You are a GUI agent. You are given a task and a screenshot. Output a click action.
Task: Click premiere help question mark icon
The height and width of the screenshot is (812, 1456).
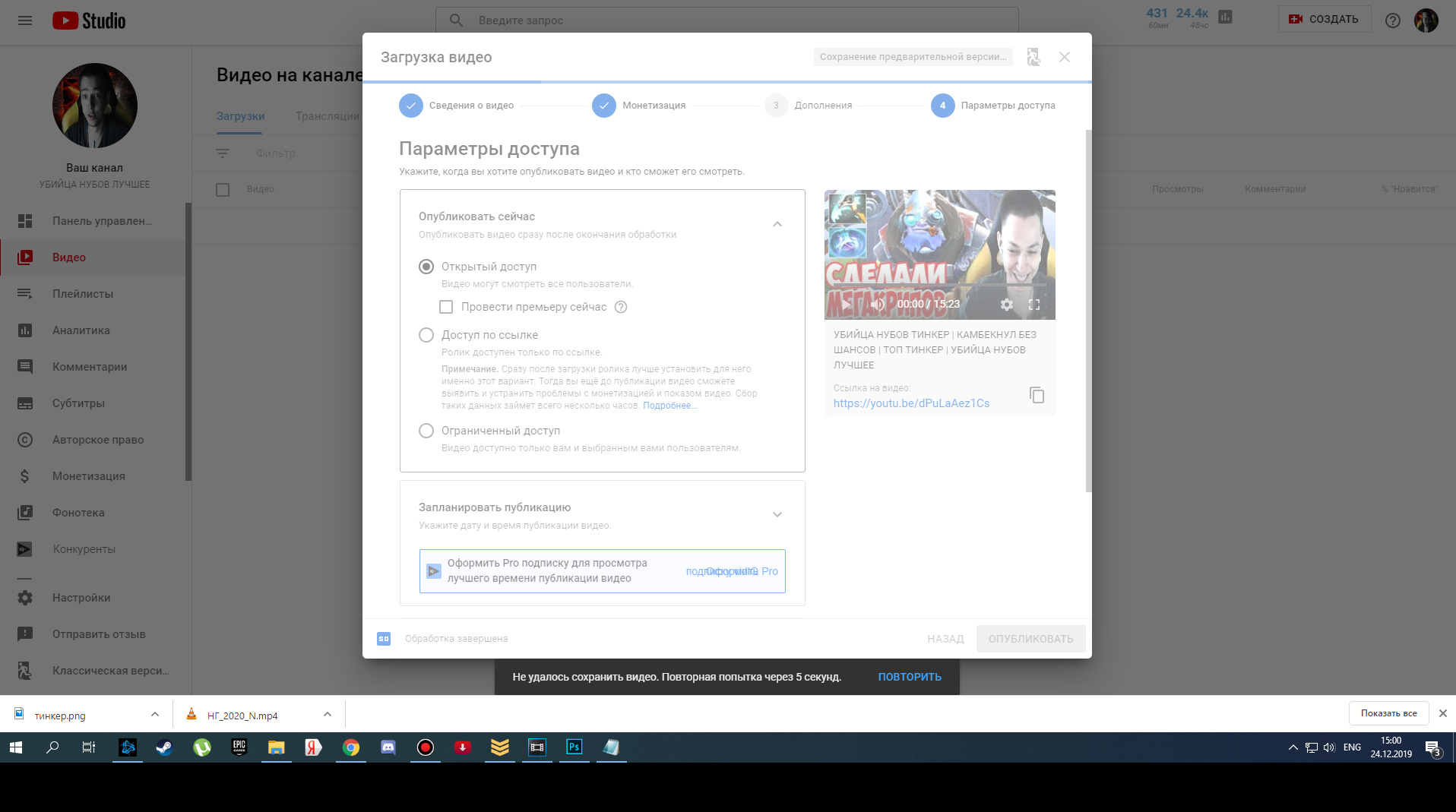pos(621,307)
